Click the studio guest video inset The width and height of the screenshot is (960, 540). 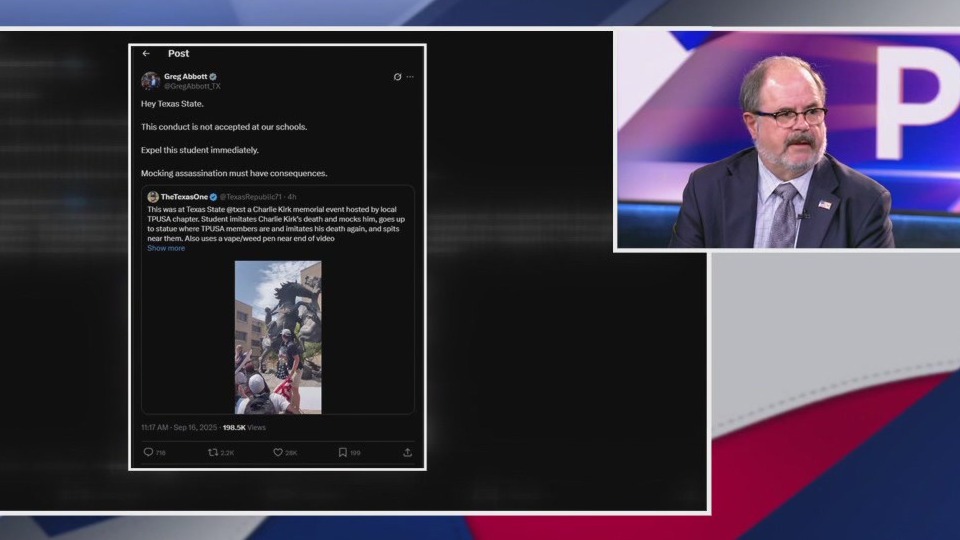788,140
